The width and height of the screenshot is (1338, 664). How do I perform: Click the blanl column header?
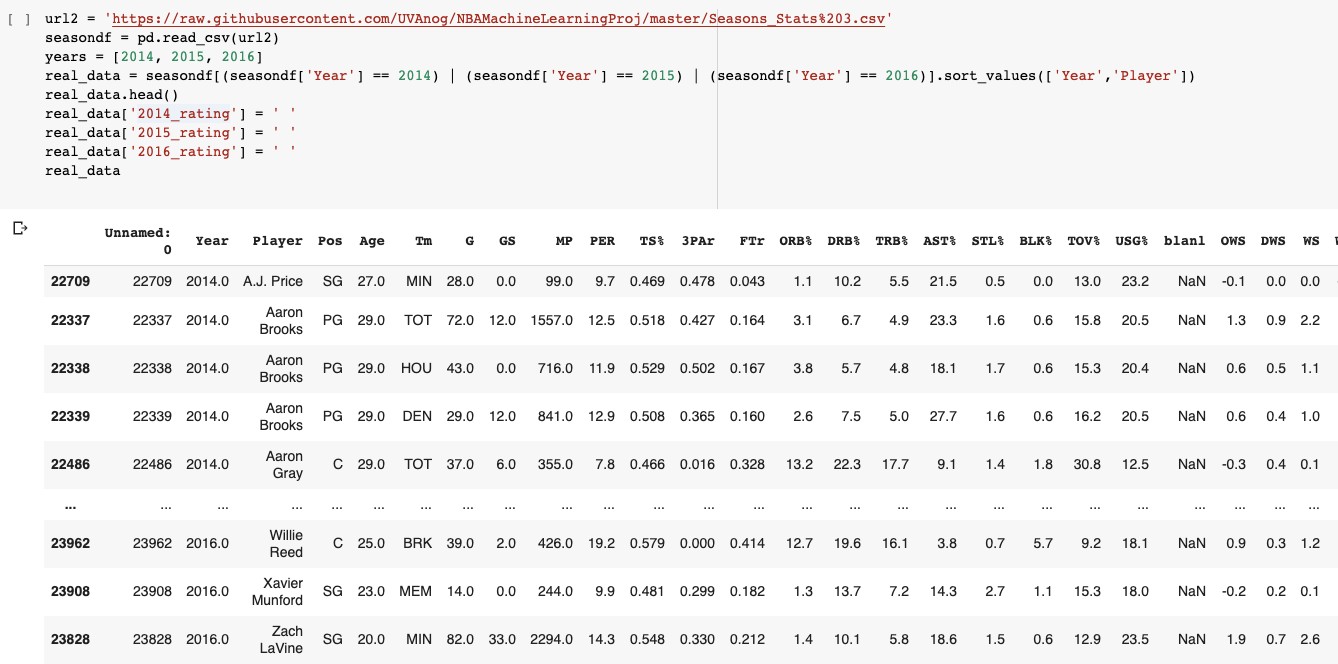(x=1184, y=241)
